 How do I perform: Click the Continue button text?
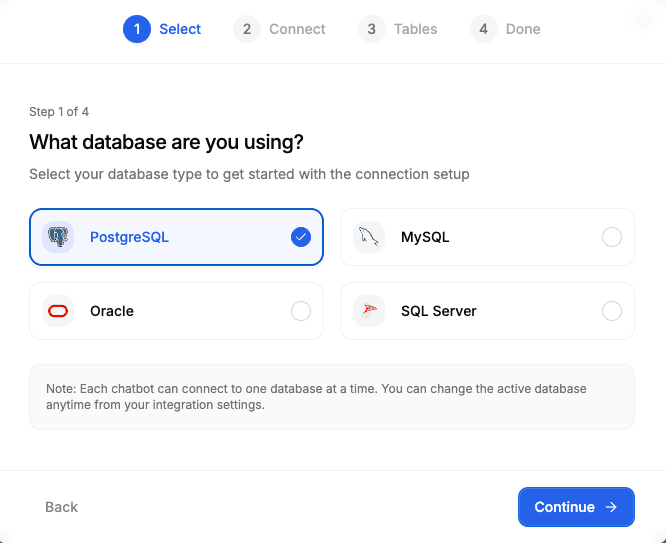coord(564,507)
